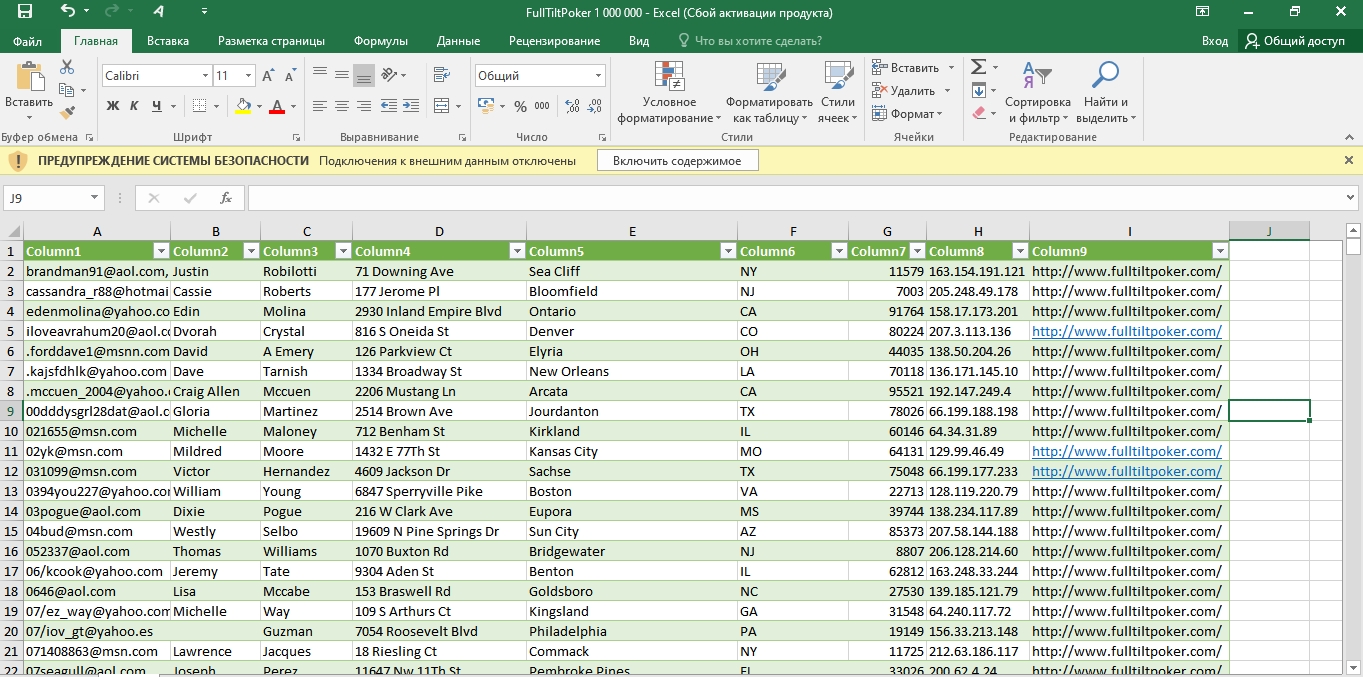Open the Calibri font name dropdown

click(205, 76)
